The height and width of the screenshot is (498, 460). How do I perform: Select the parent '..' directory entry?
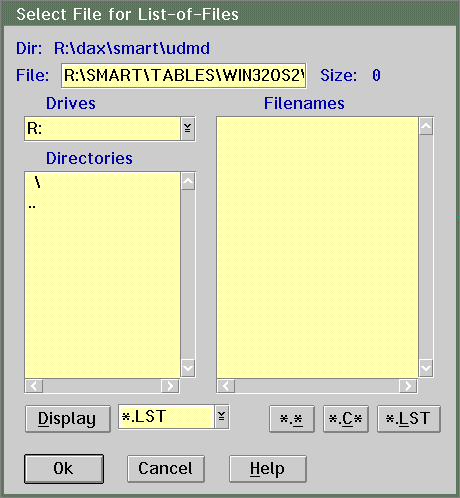32,206
